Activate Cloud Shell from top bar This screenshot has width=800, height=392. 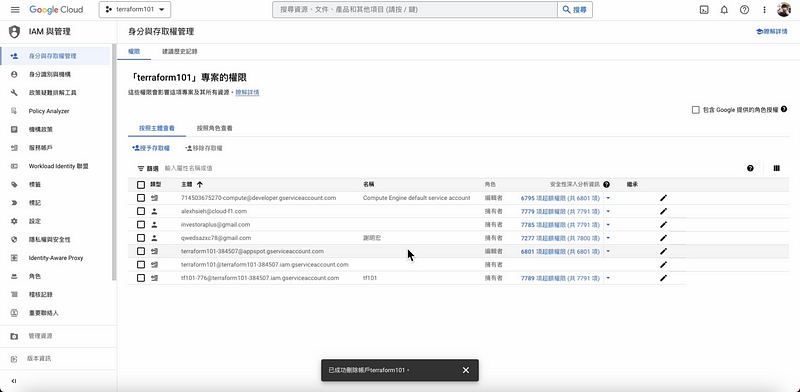tap(704, 10)
